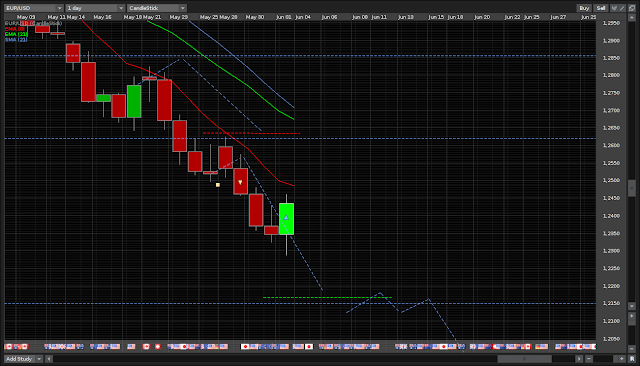
Task: Select the red dashed horizontal line
Action: [x=251, y=133]
